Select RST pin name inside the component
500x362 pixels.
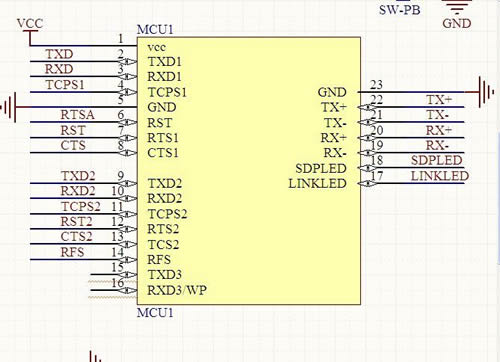point(160,123)
